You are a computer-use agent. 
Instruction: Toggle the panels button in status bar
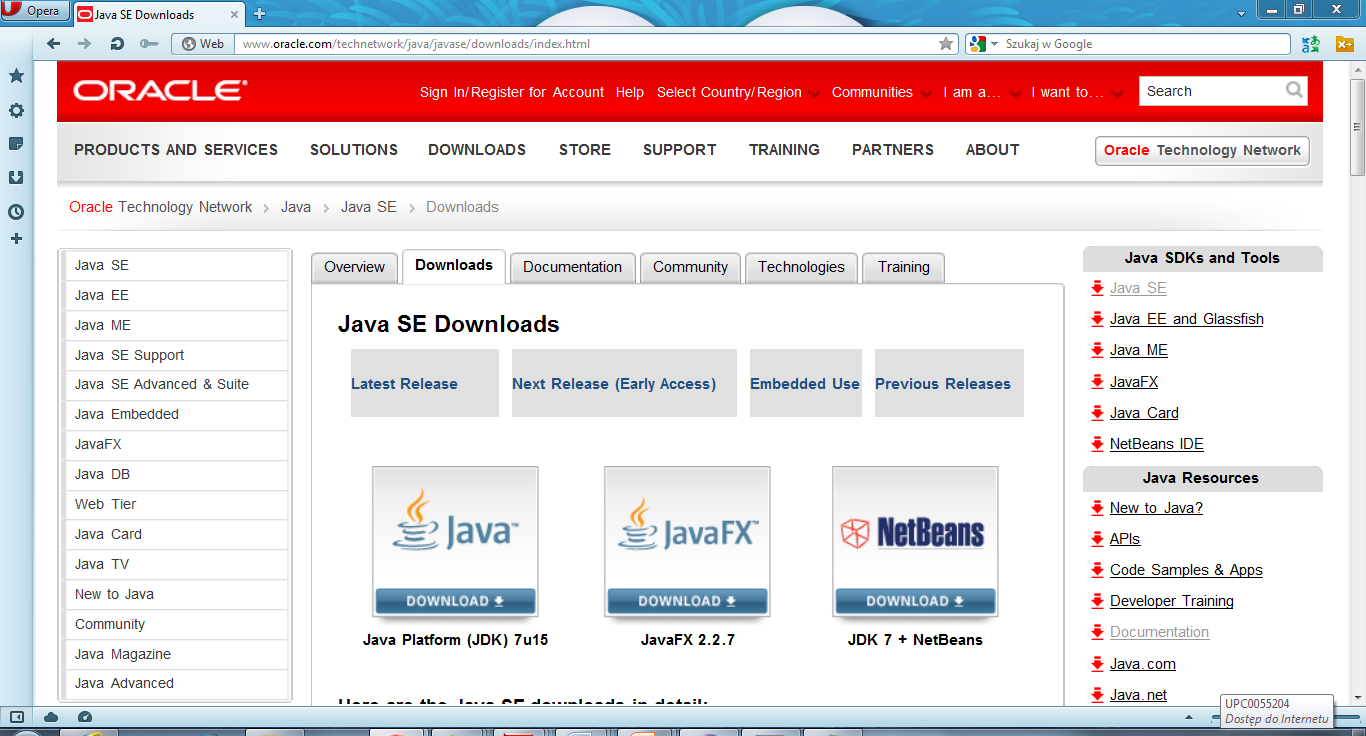[x=16, y=717]
